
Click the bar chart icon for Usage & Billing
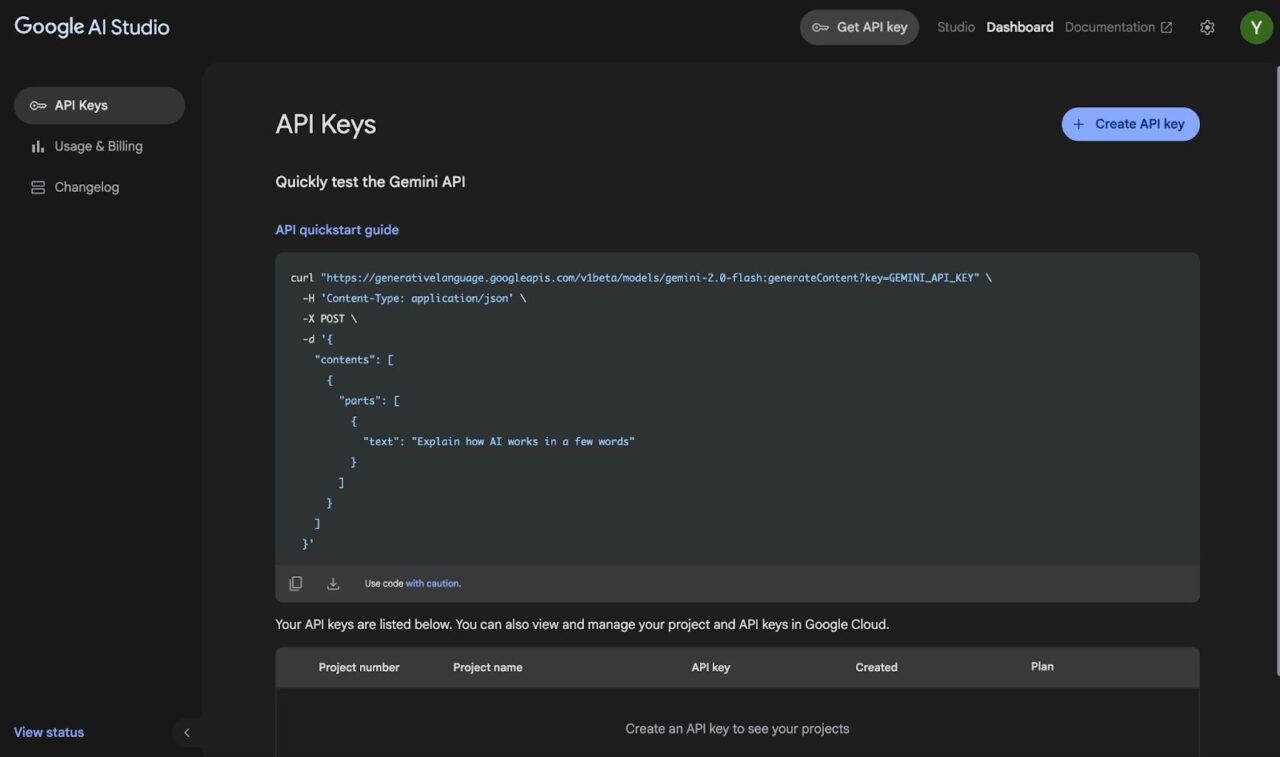(38, 146)
